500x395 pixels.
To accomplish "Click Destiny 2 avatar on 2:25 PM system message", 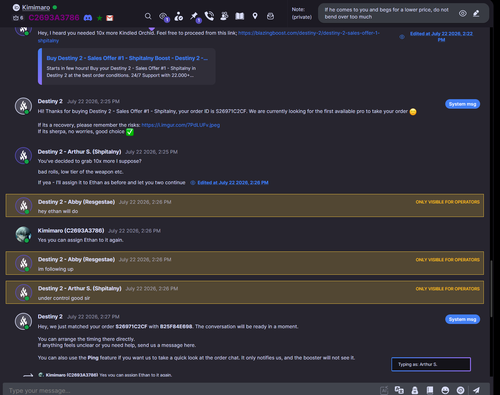I will pos(23,106).
